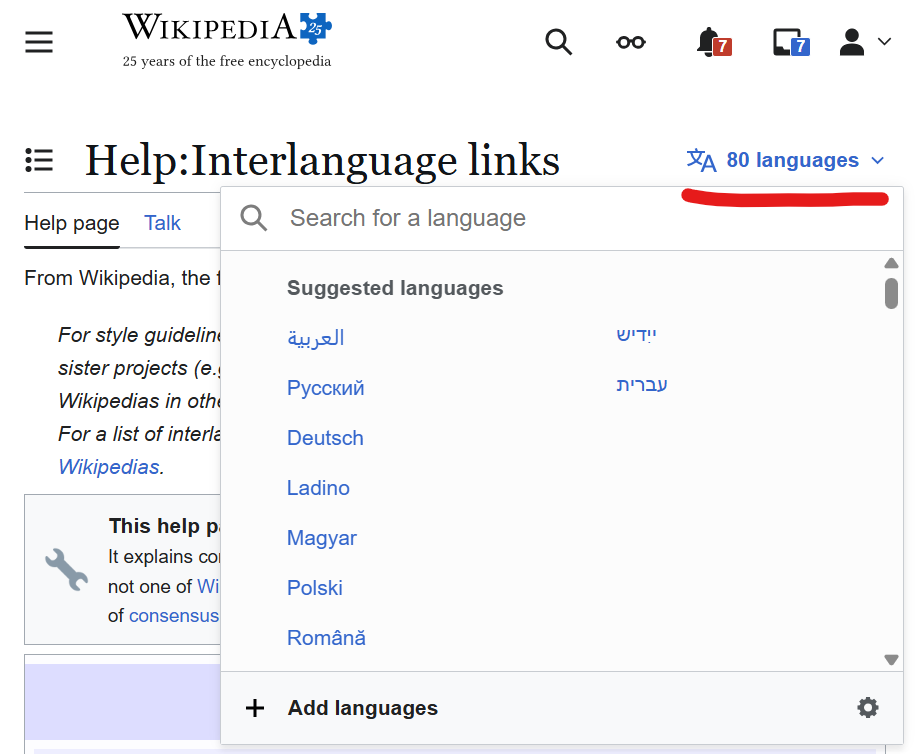Open the main hamburger menu
This screenshot has width=921, height=754.
39,42
